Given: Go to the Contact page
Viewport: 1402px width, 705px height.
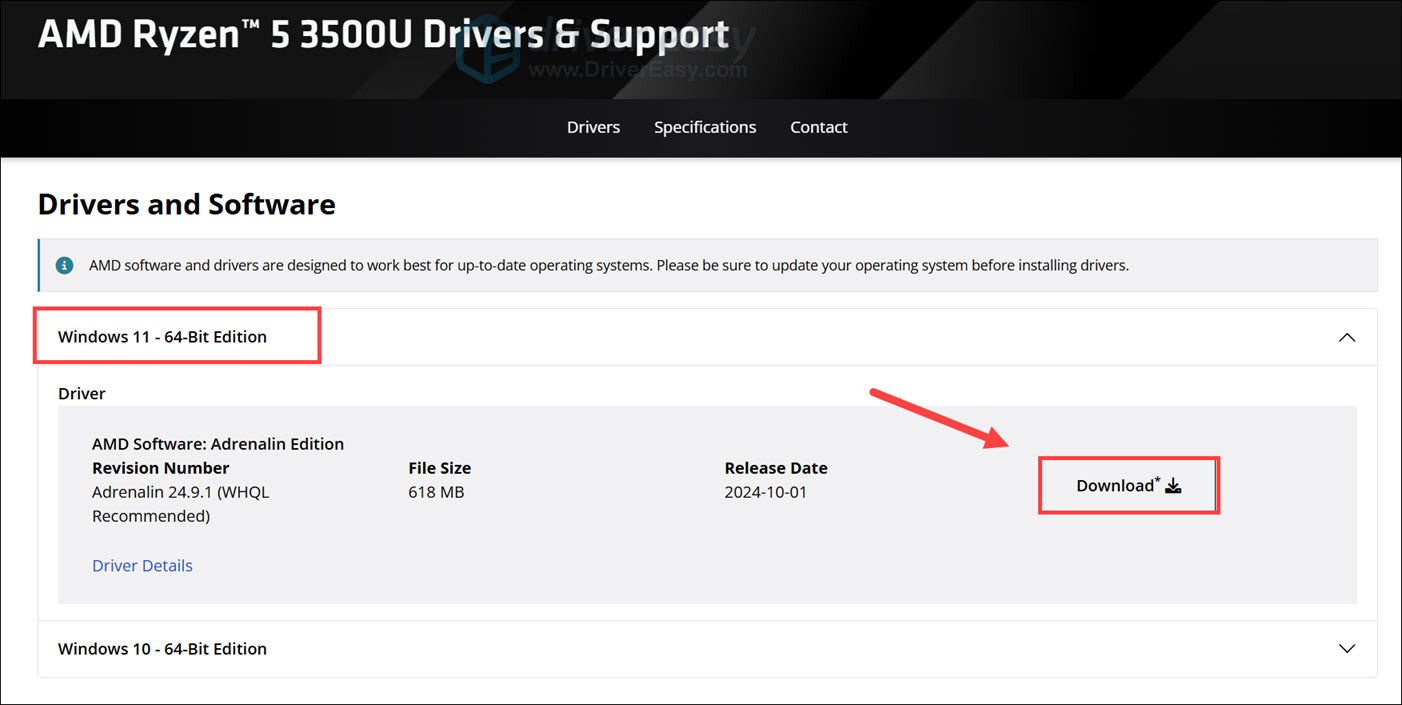Looking at the screenshot, I should pyautogui.click(x=818, y=127).
